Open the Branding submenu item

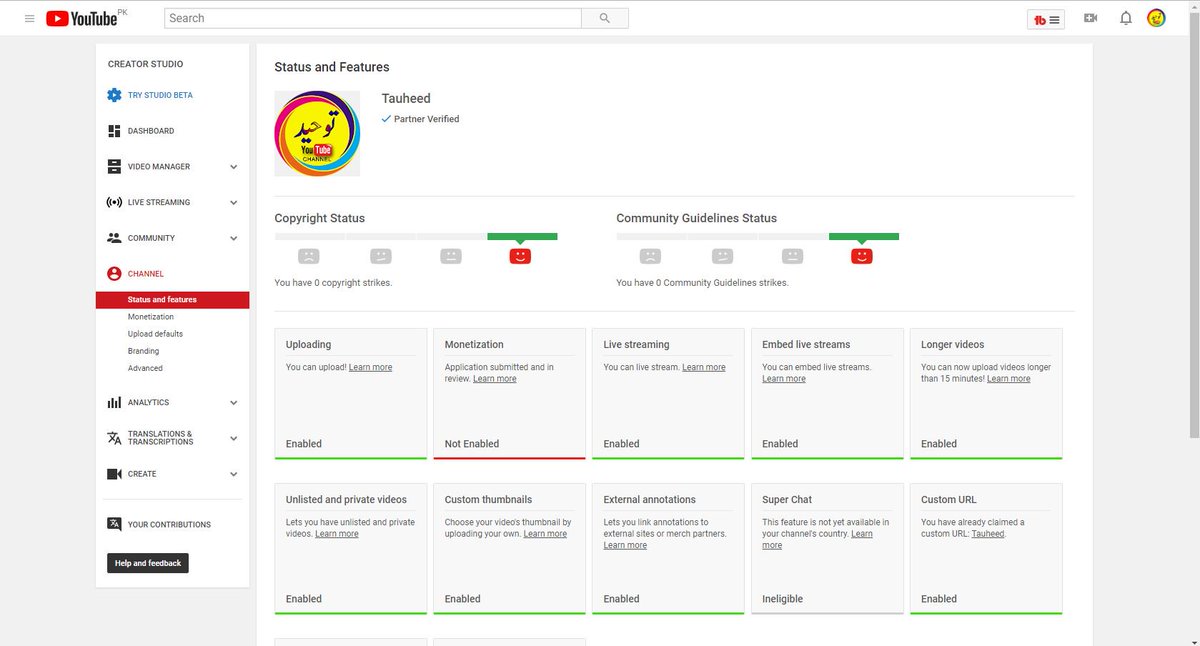[x=143, y=351]
